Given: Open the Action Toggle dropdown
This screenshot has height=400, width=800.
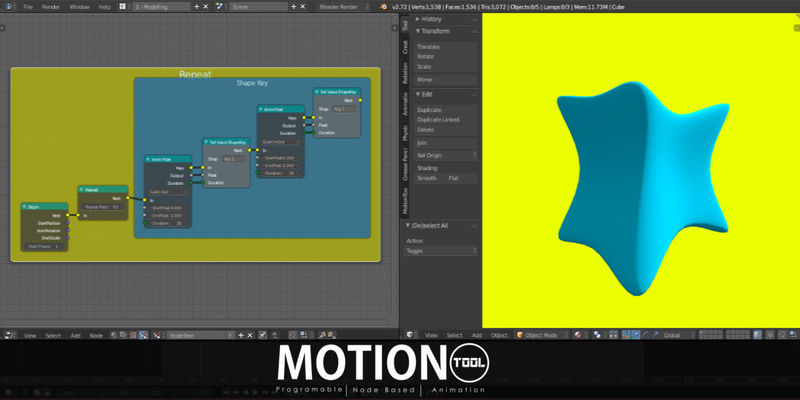Looking at the screenshot, I should point(442,251).
